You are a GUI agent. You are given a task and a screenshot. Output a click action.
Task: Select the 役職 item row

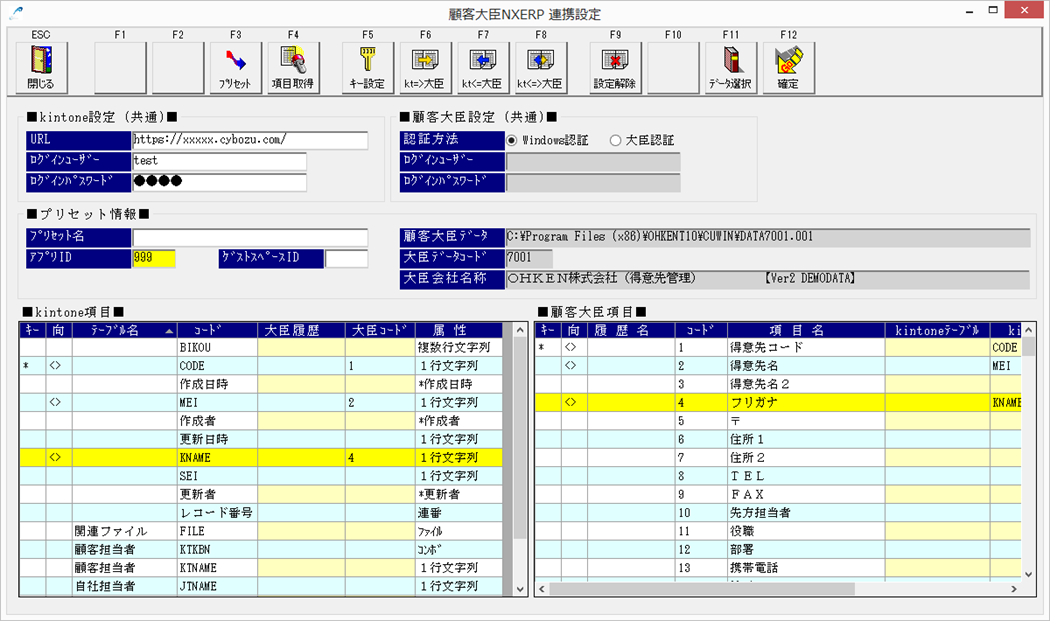(x=779, y=531)
